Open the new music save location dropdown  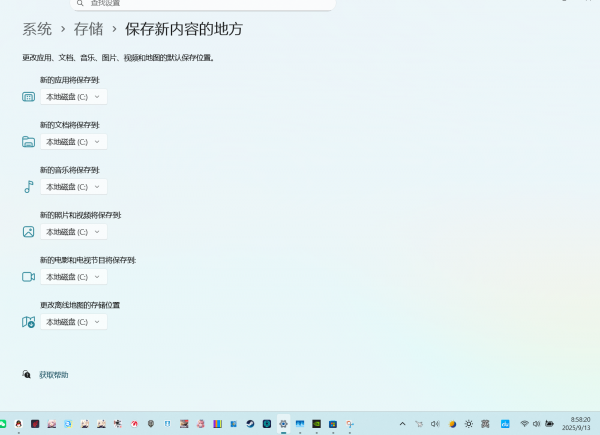[x=73, y=187]
